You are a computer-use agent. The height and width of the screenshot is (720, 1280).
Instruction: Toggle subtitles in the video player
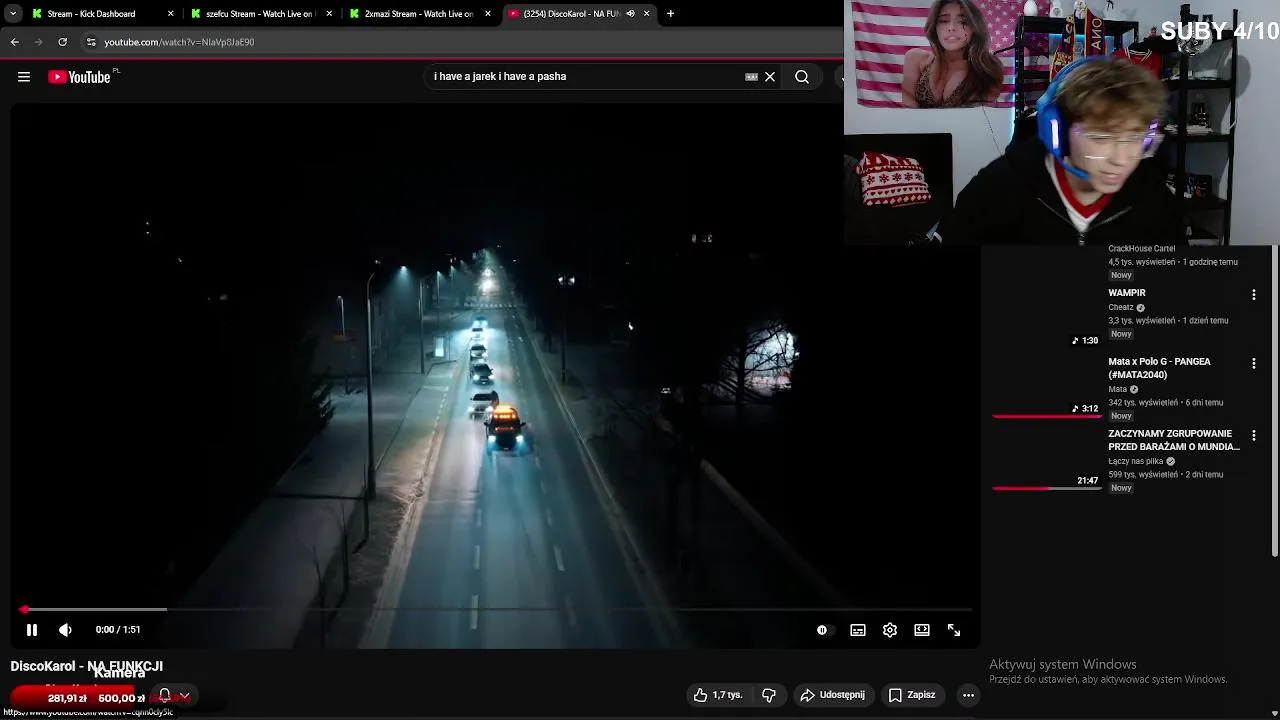coord(858,630)
